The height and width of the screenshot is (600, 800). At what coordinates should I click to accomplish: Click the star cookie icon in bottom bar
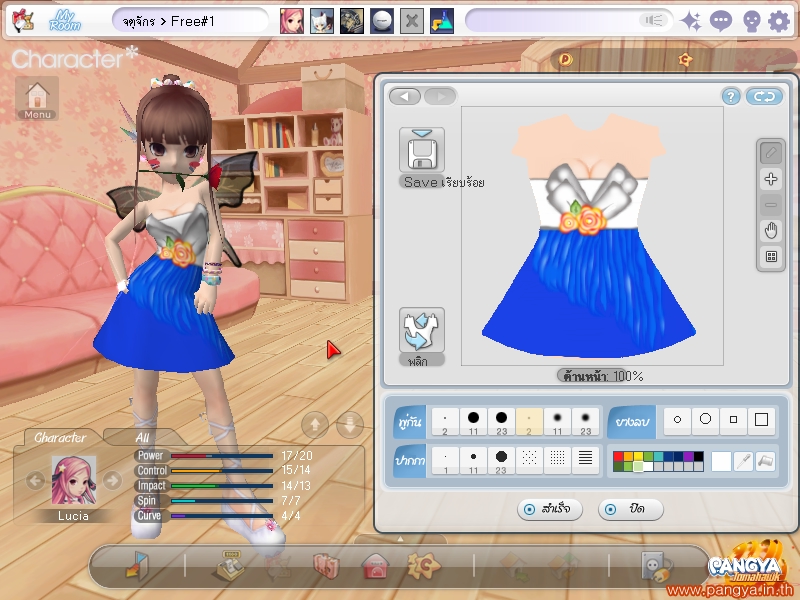[423, 565]
